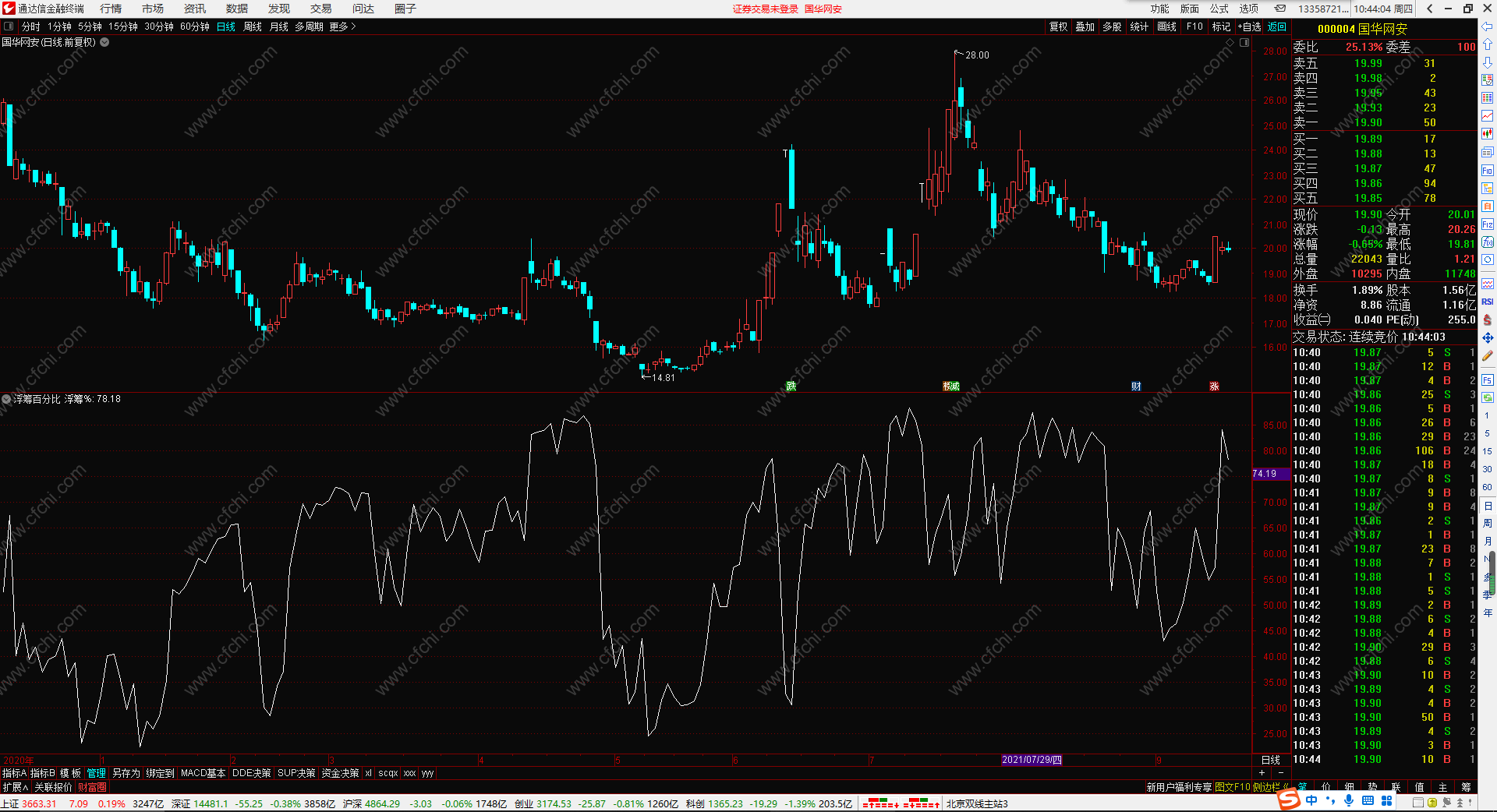Switch to 60分钟 chart period
Screen dimensions: 1497x812
tap(194, 26)
